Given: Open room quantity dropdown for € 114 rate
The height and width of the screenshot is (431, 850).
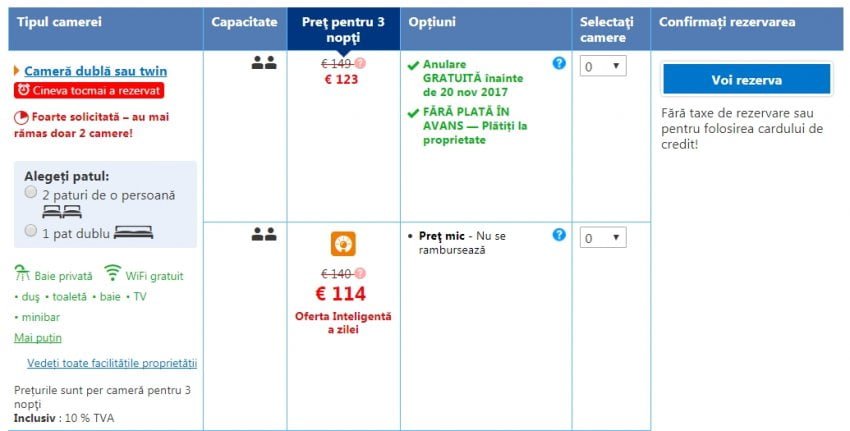Looking at the screenshot, I should (603, 238).
